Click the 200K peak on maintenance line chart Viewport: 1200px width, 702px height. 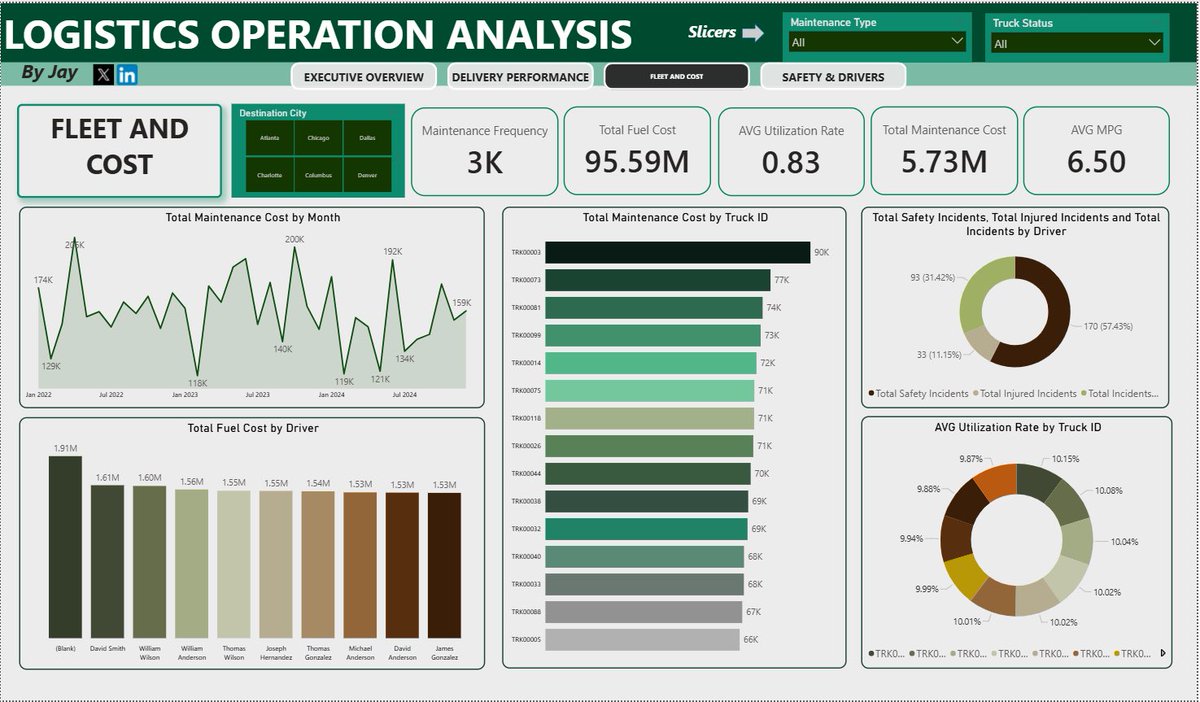click(295, 248)
